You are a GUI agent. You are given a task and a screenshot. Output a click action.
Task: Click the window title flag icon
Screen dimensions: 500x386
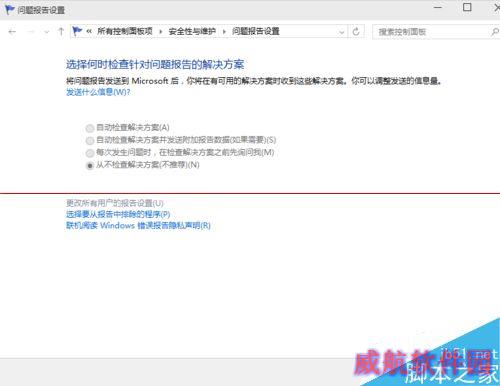[x=10, y=9]
